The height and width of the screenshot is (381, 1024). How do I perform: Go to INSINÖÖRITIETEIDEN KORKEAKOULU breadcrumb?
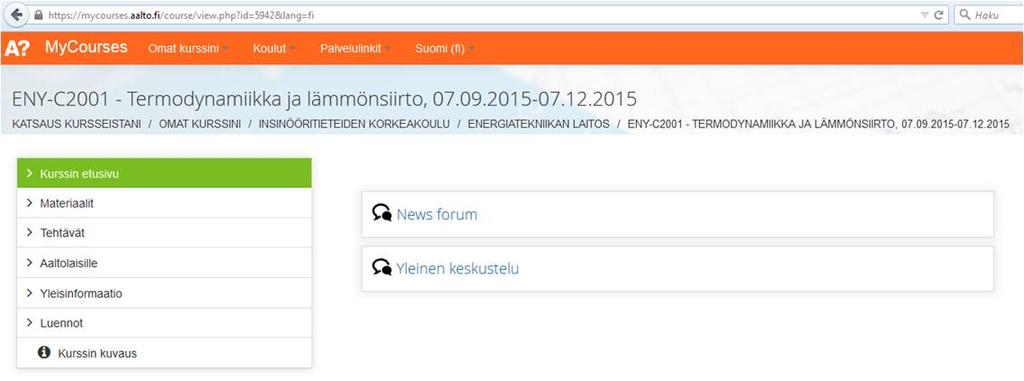pyautogui.click(x=354, y=124)
